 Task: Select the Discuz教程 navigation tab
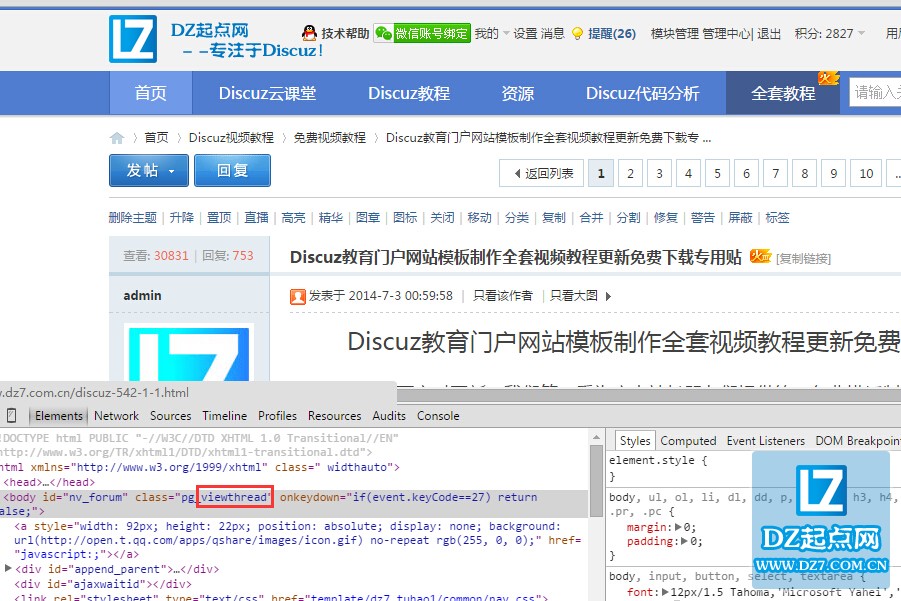(409, 93)
